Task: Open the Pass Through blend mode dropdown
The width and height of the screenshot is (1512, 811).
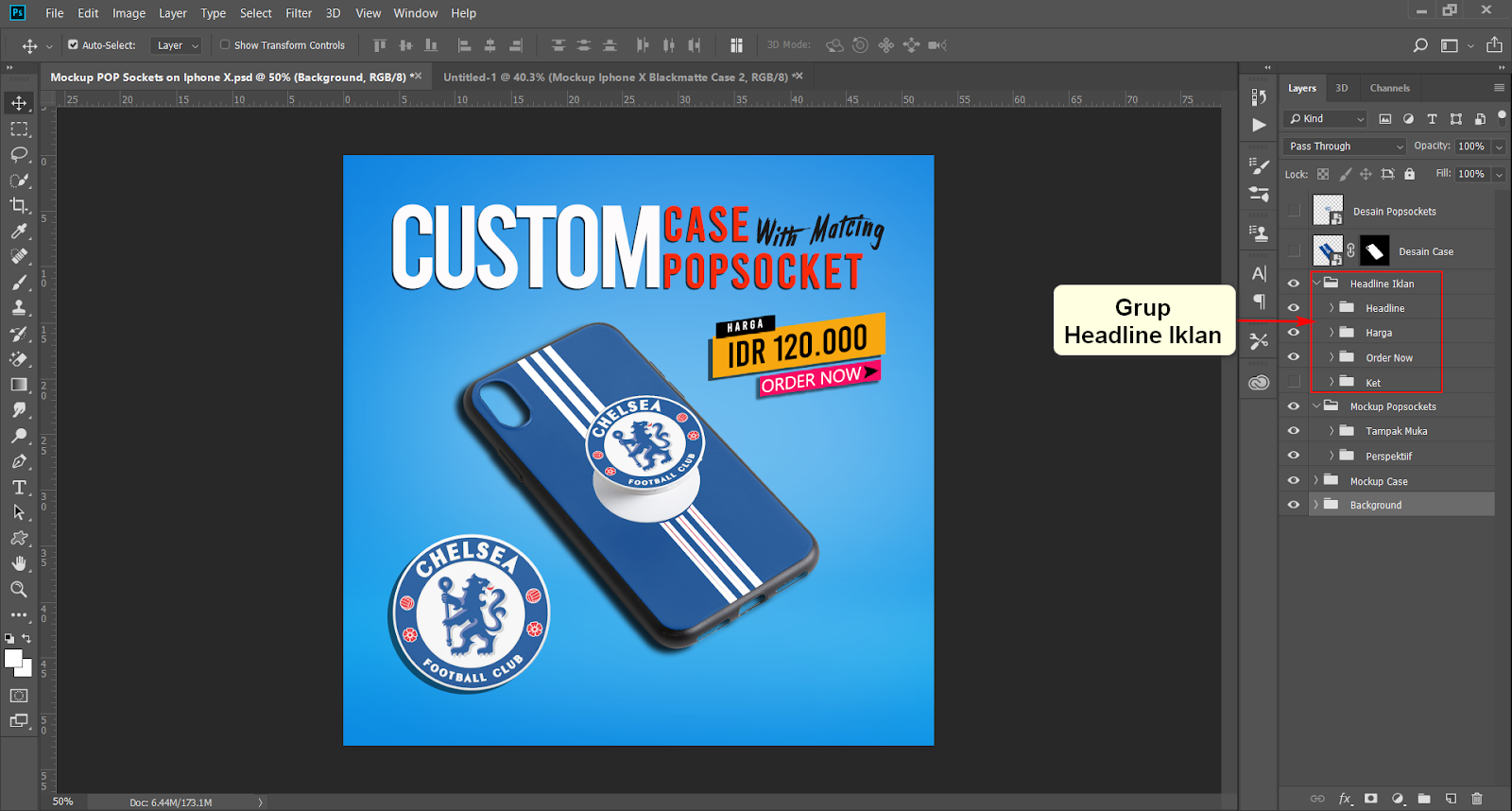Action: [1346, 147]
